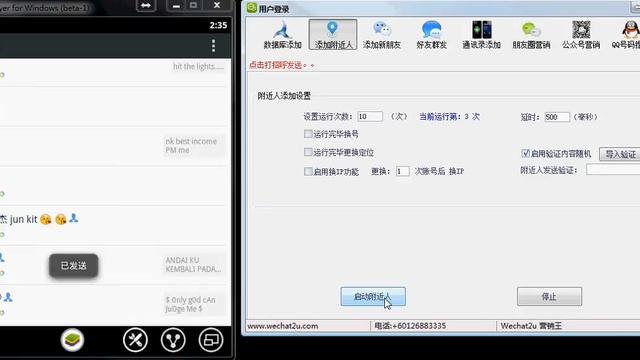Screen dimensions: 640x360
Task: Open the 数据库添加 toolbar icon
Action: tap(282, 35)
